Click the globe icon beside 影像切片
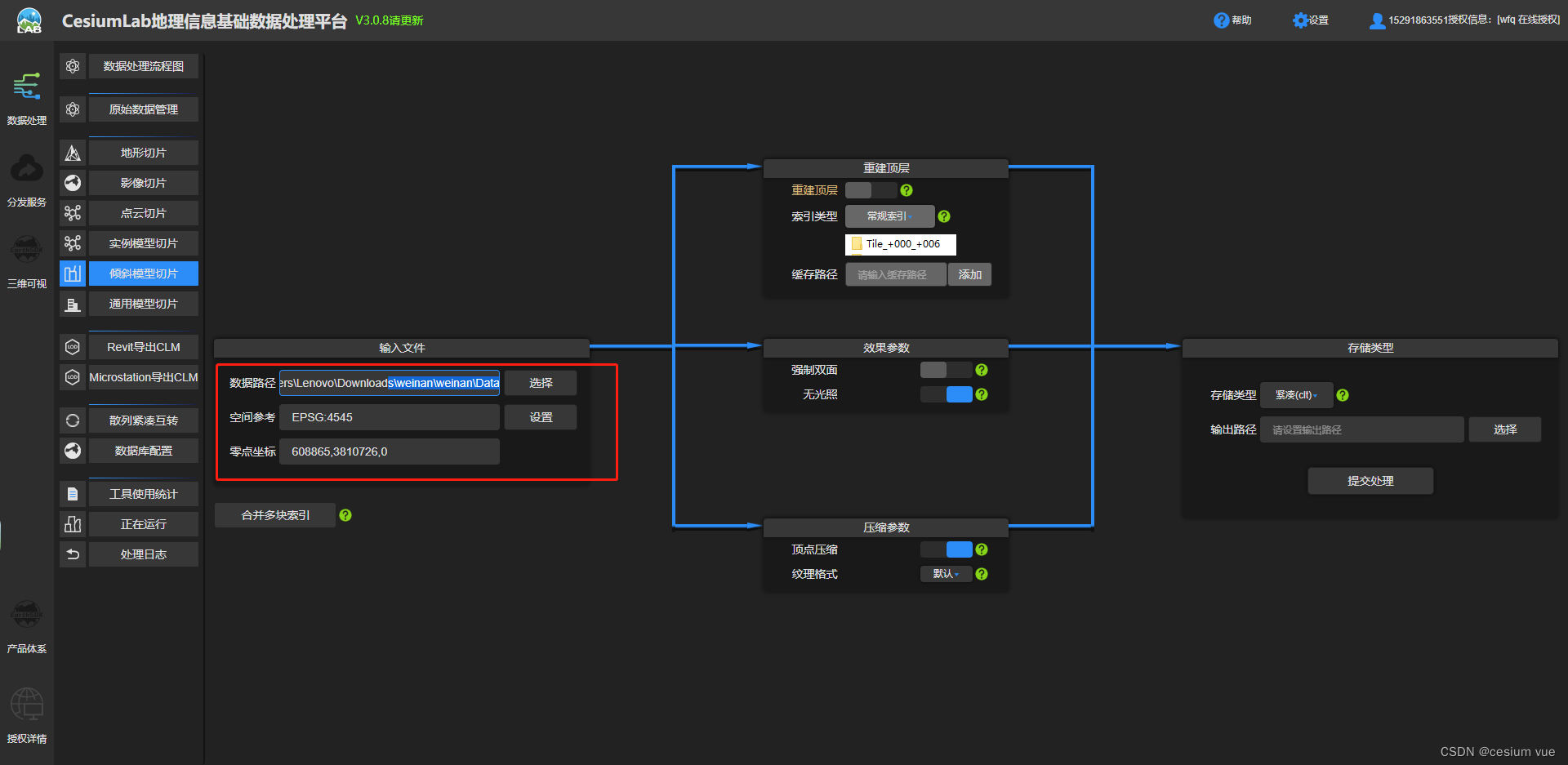Image resolution: width=1568 pixels, height=765 pixels. pyautogui.click(x=73, y=183)
